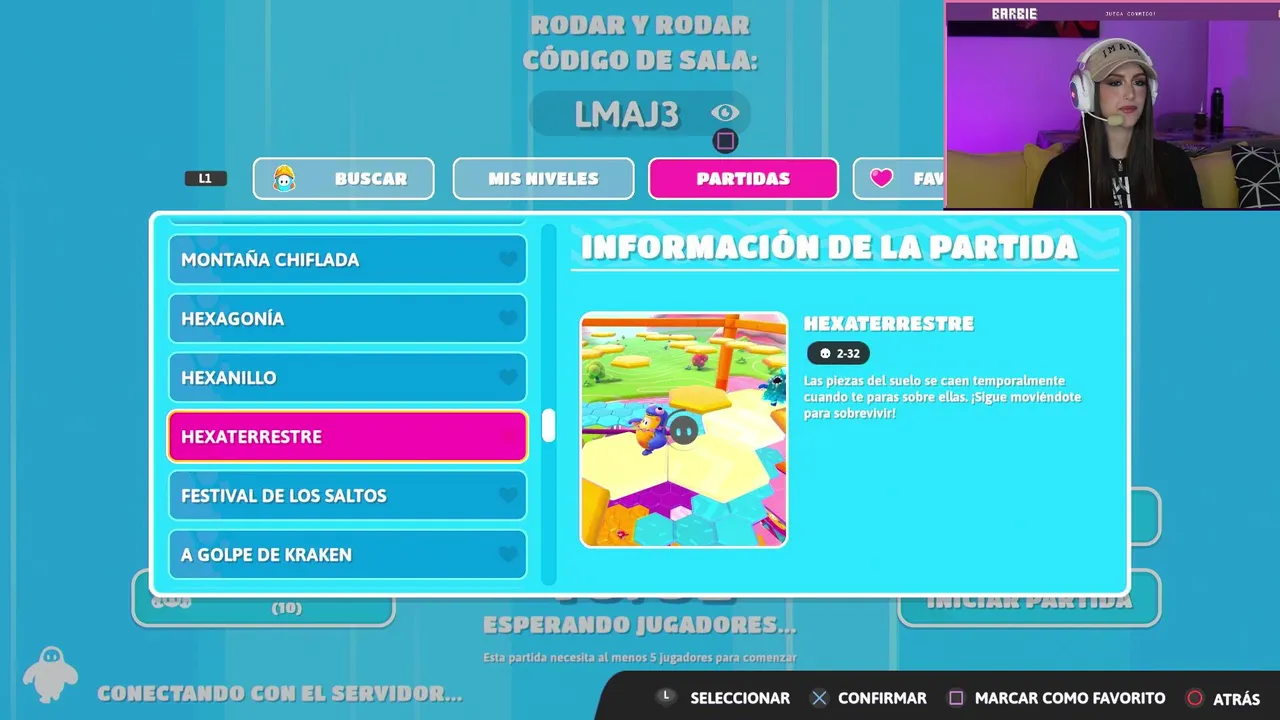Click the circle Atrás prompt icon
This screenshot has height=720, width=1280.
click(1194, 698)
